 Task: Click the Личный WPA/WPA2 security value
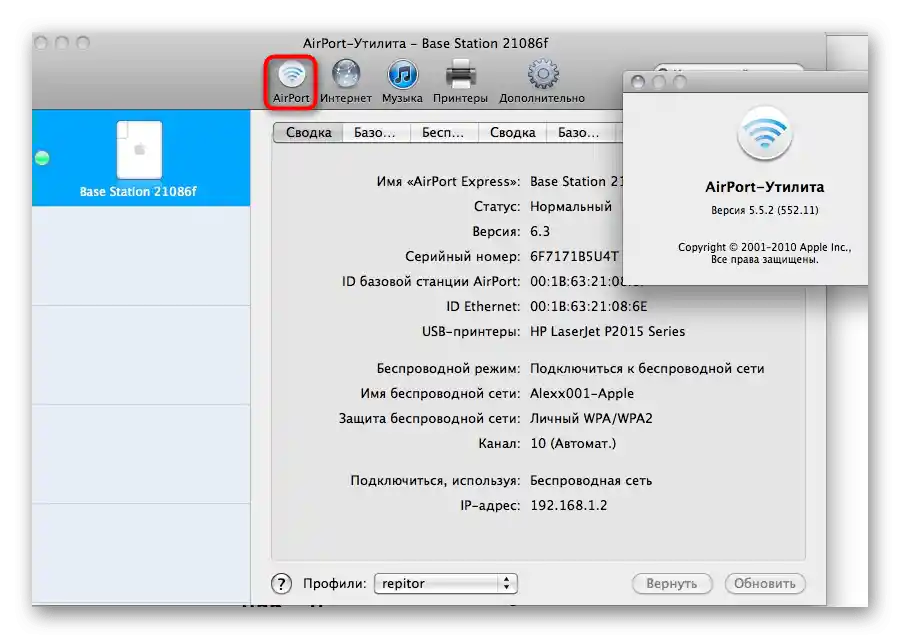click(x=591, y=418)
